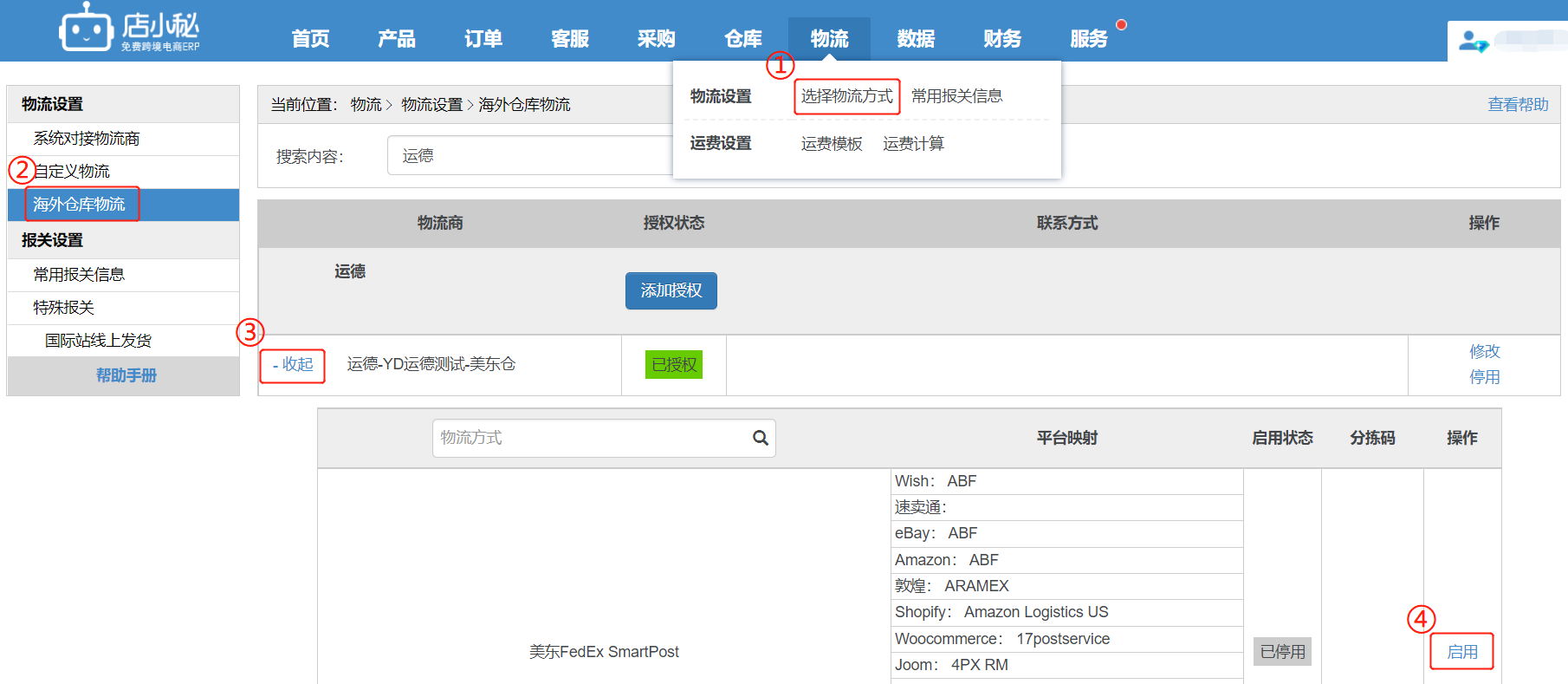Click the 店小秘 robot logo
This screenshot has height=684, width=1568.
[x=128, y=29]
